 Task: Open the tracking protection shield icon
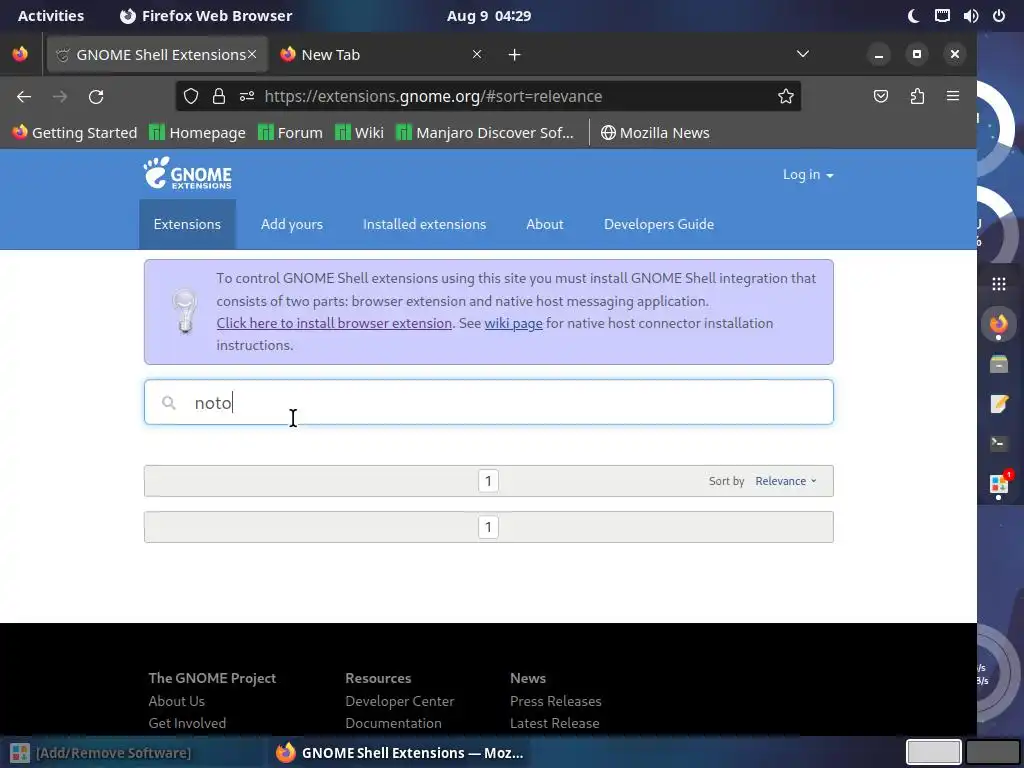tap(191, 97)
